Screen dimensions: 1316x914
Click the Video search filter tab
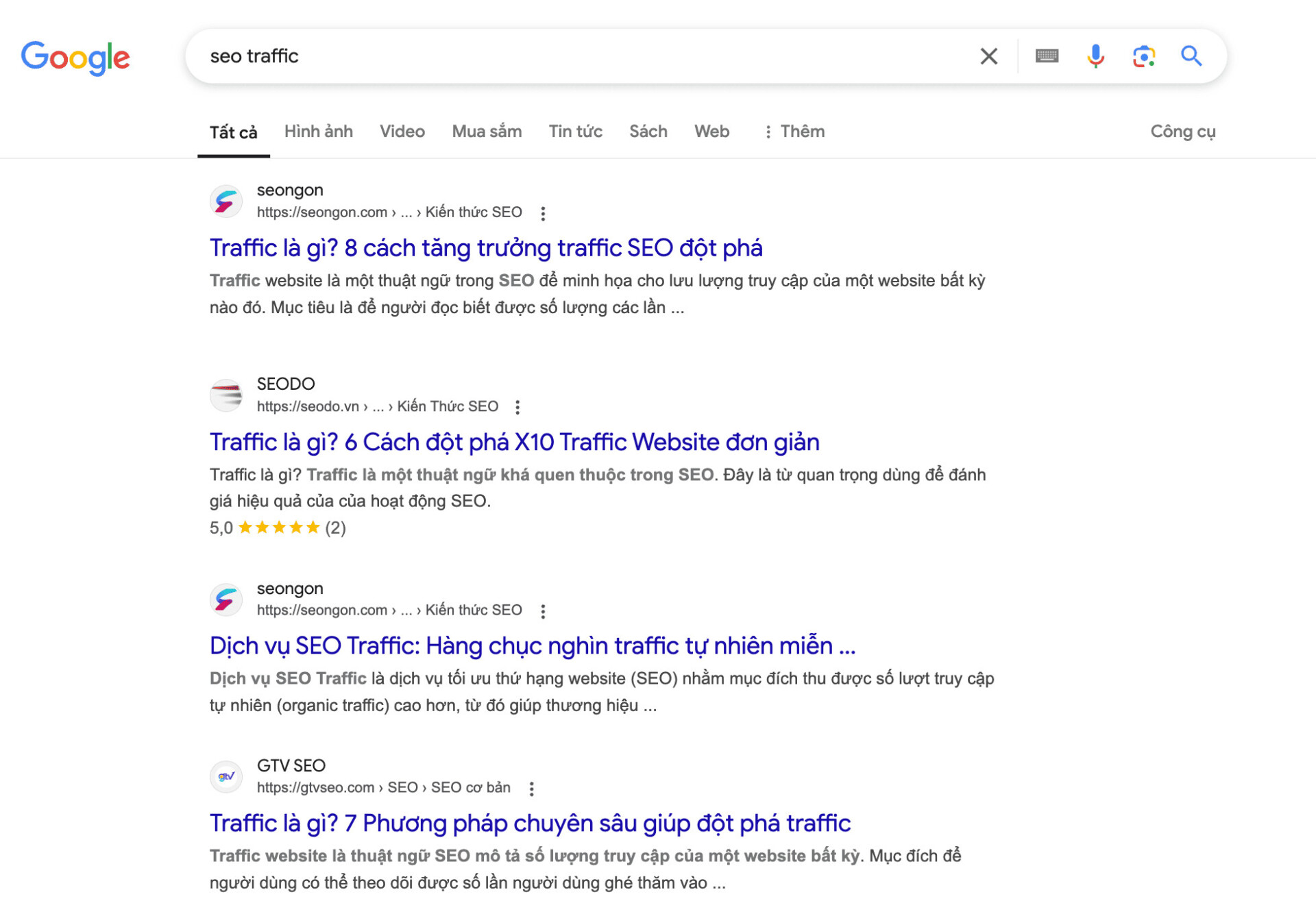402,131
